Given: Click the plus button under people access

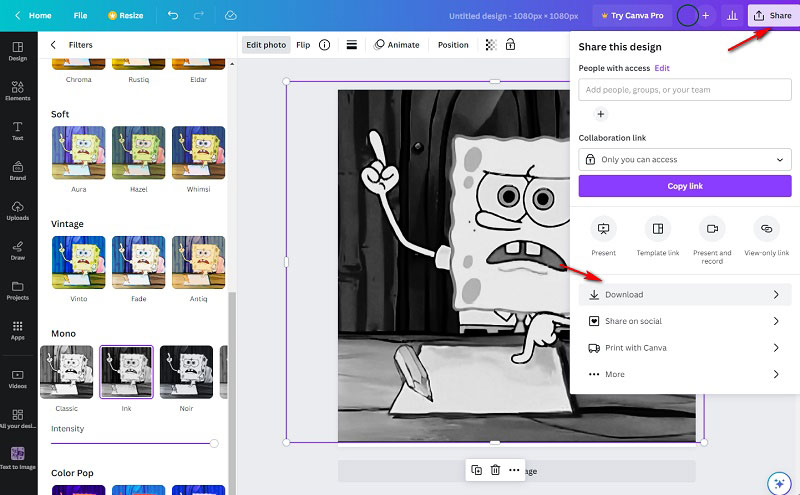Looking at the screenshot, I should click(x=601, y=114).
